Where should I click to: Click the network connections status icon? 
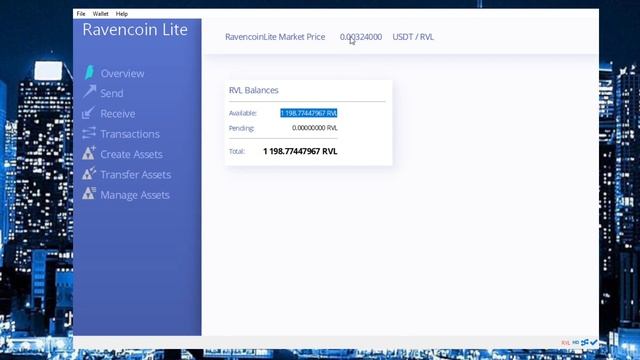585,342
